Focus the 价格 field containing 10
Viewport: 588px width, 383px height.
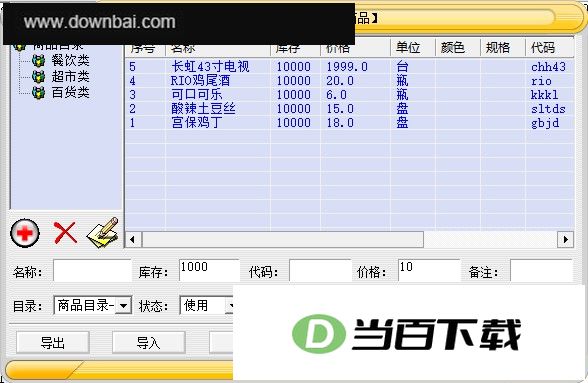[x=429, y=270]
